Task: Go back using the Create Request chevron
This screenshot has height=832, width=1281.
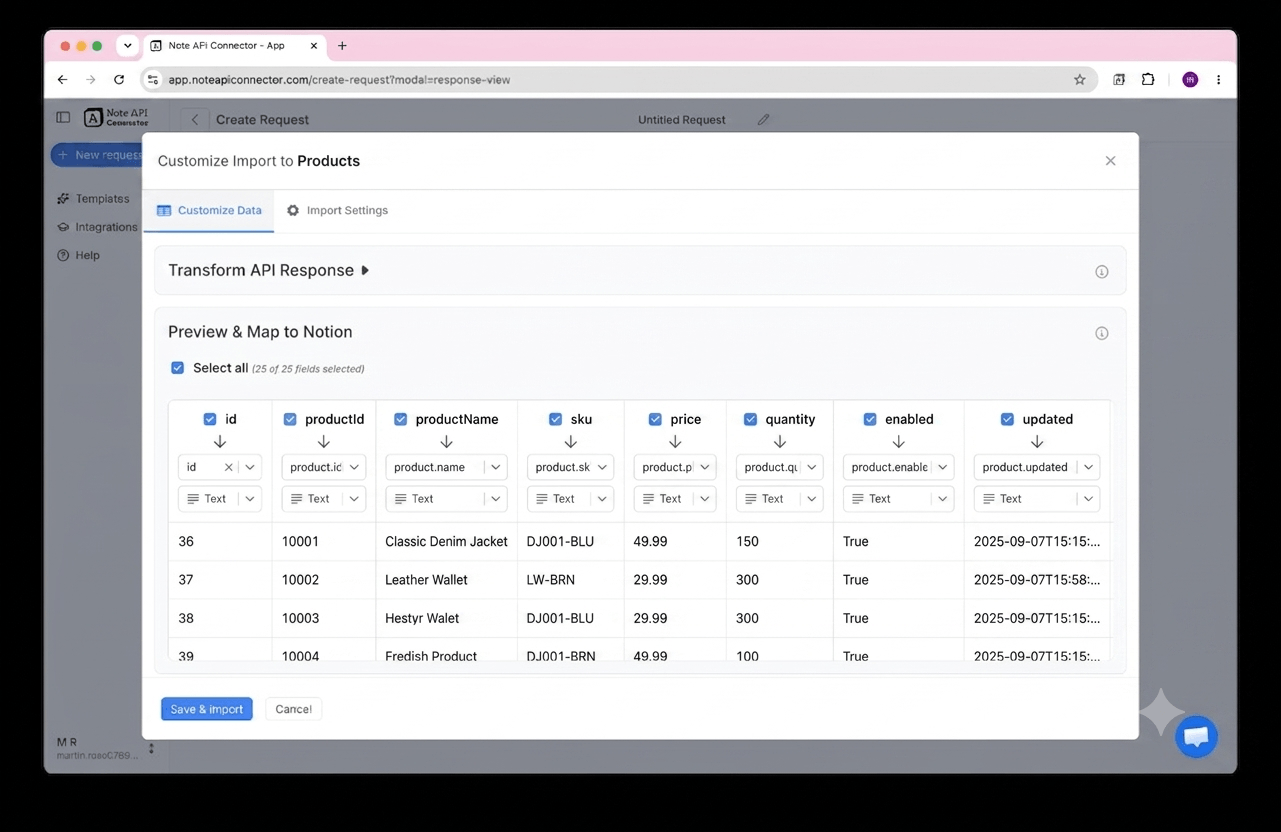Action: coord(195,119)
